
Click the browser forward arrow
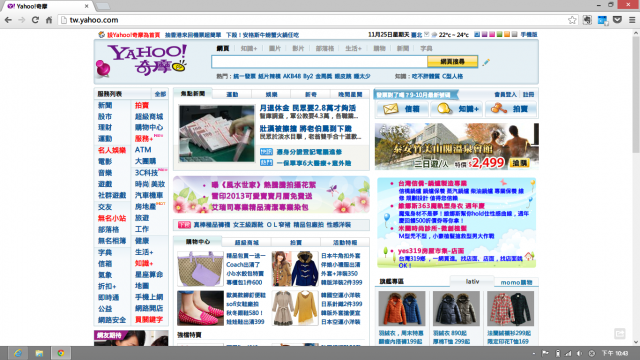[22, 20]
